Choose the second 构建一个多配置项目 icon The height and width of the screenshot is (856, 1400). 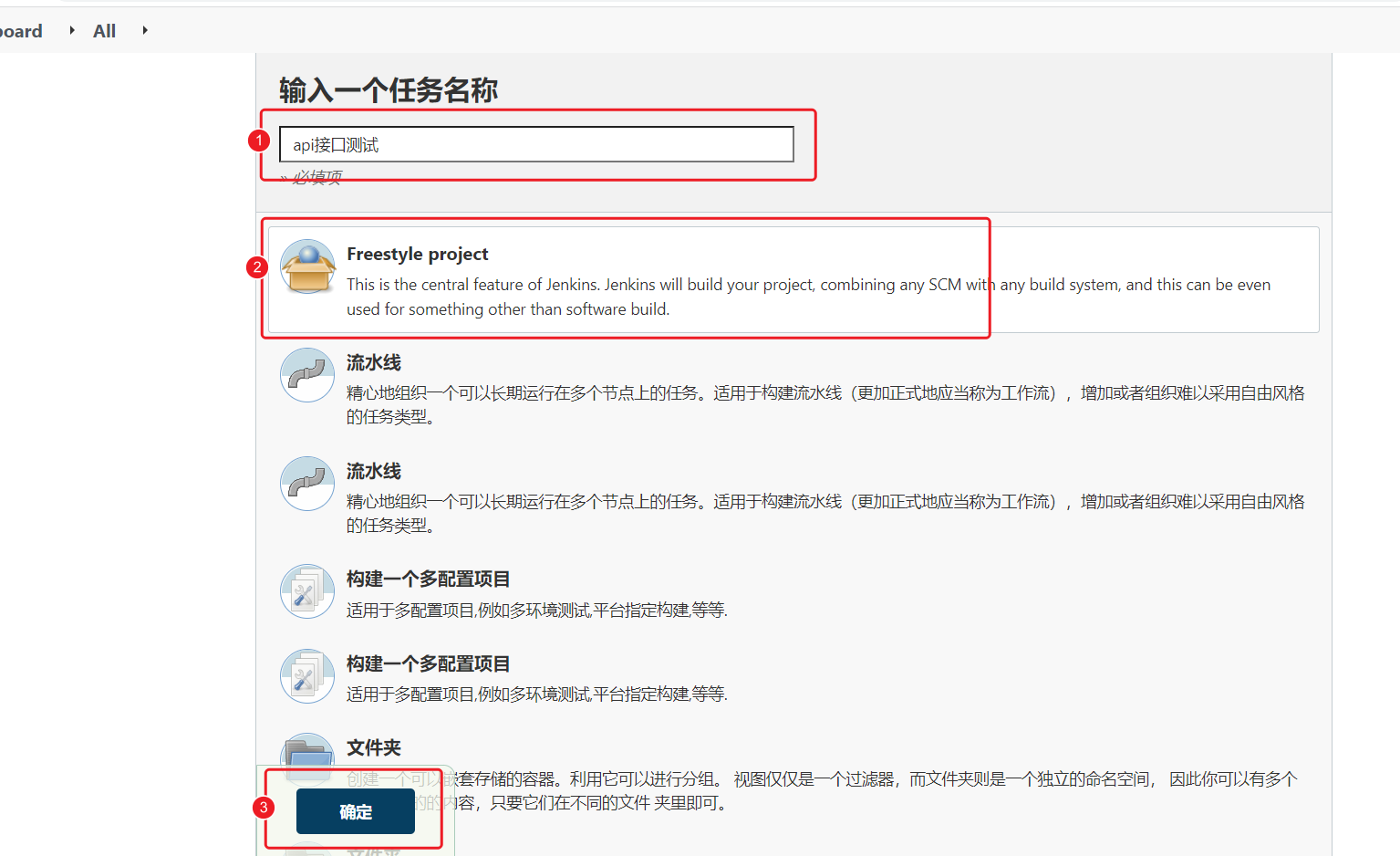coord(307,676)
